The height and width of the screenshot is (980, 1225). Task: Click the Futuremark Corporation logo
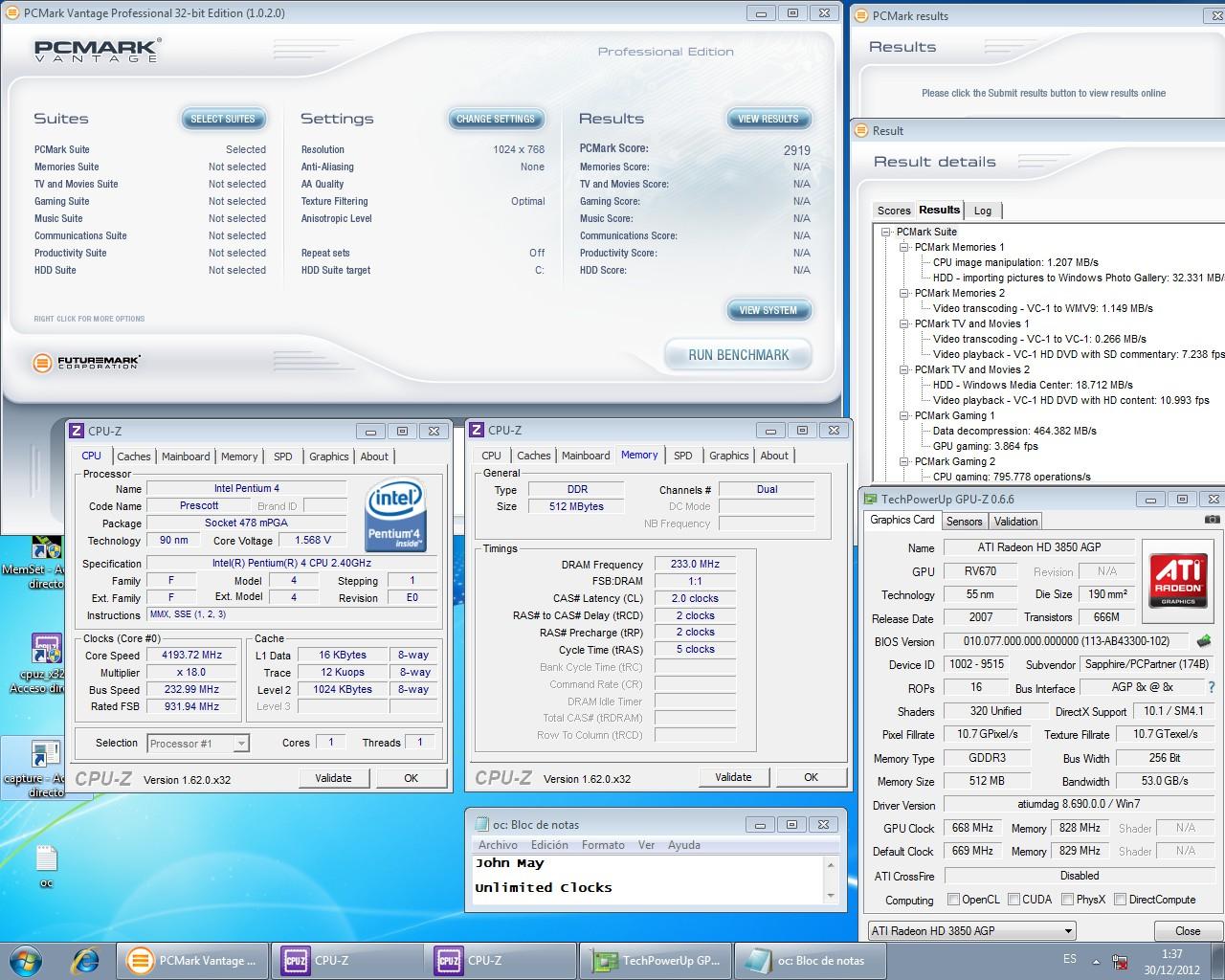point(86,363)
